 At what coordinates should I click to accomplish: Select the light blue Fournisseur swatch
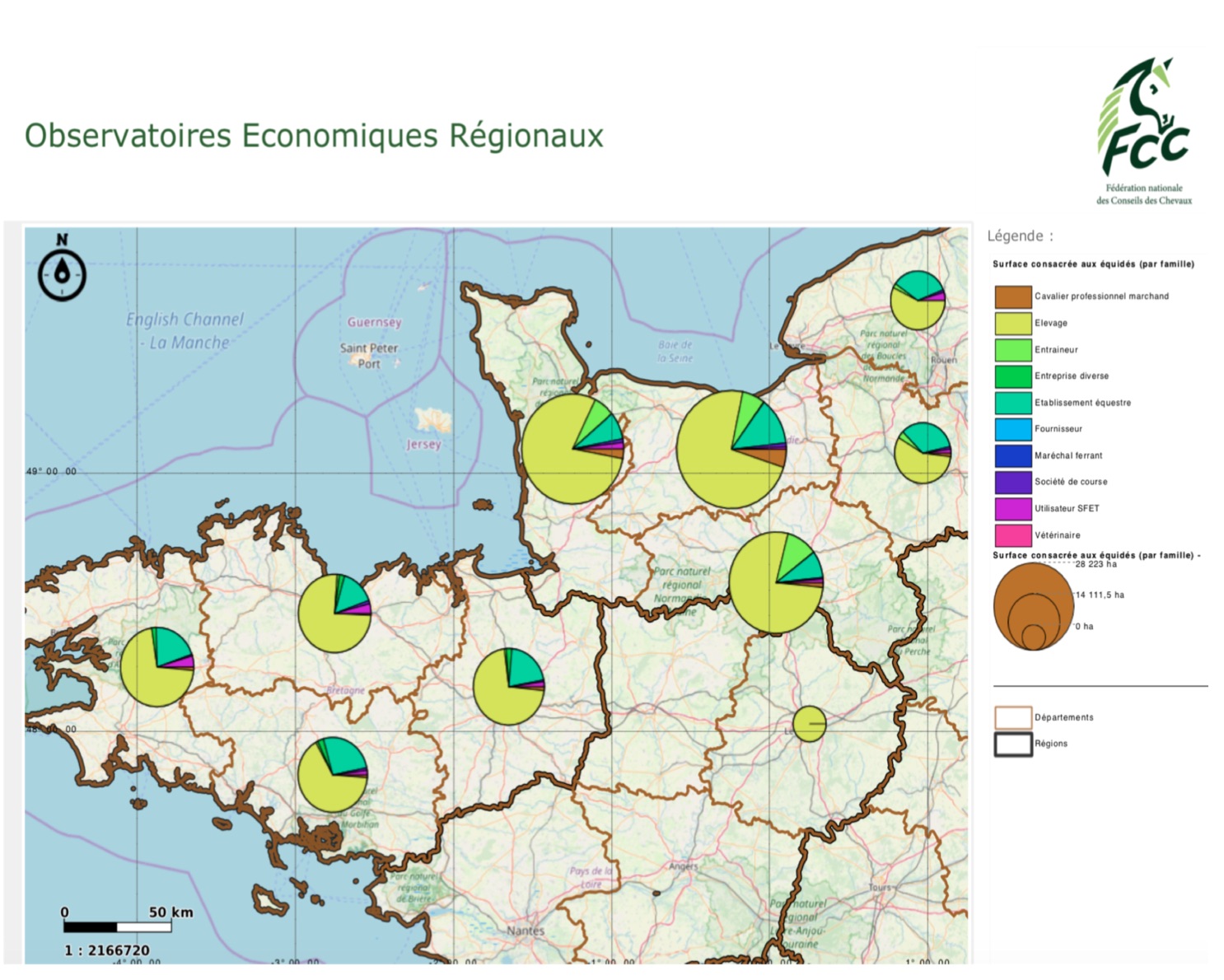click(1012, 429)
